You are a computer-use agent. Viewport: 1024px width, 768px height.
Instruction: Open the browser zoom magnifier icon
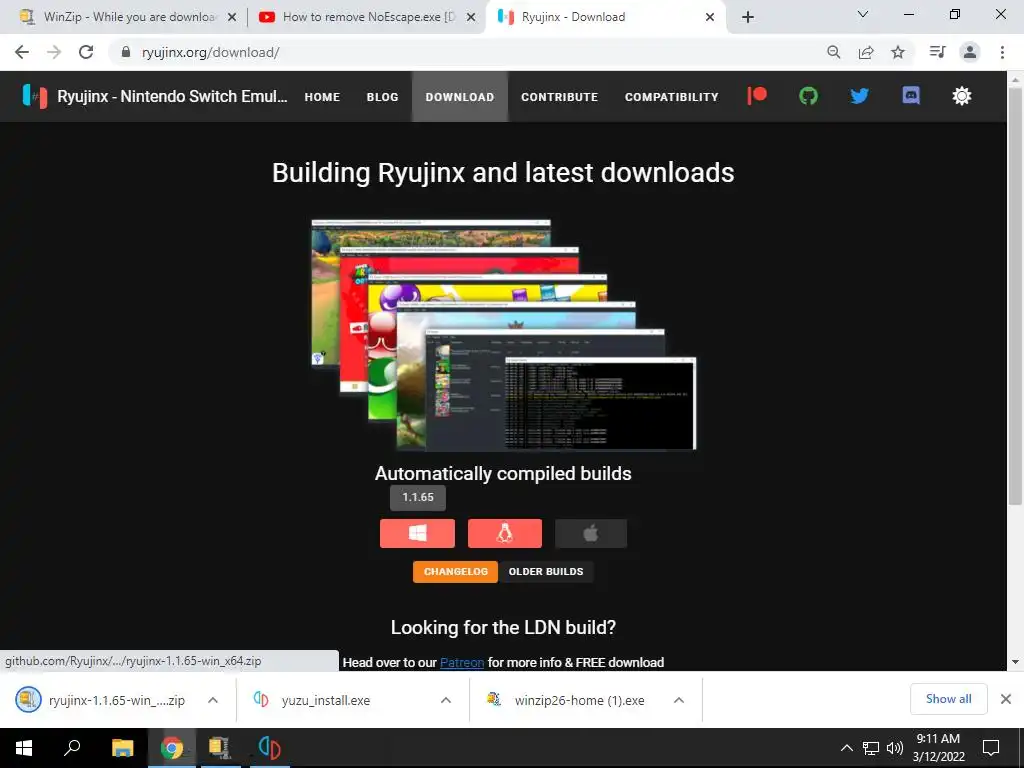(833, 52)
